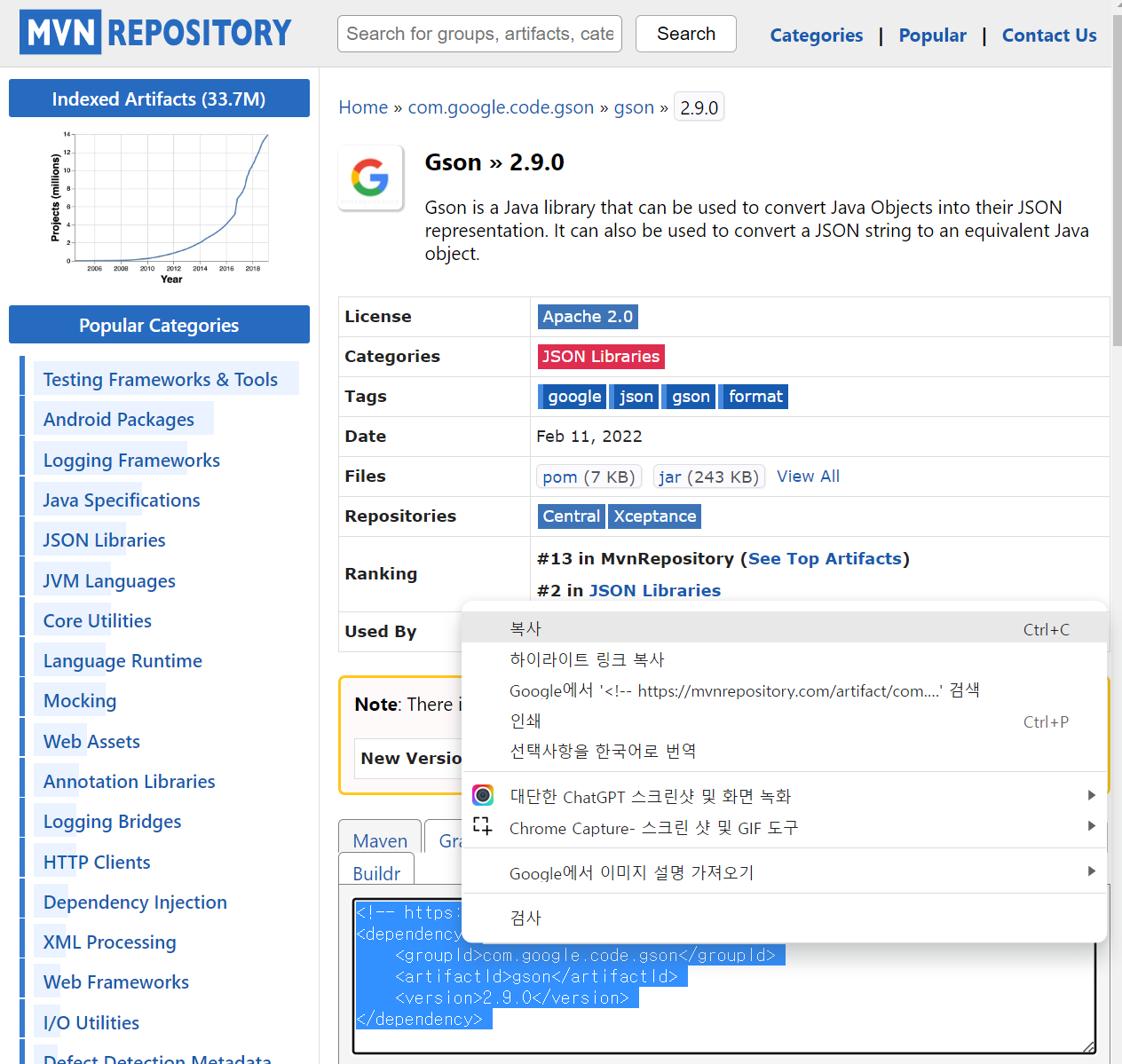Open the View All files link
The width and height of the screenshot is (1122, 1064).
point(808,477)
